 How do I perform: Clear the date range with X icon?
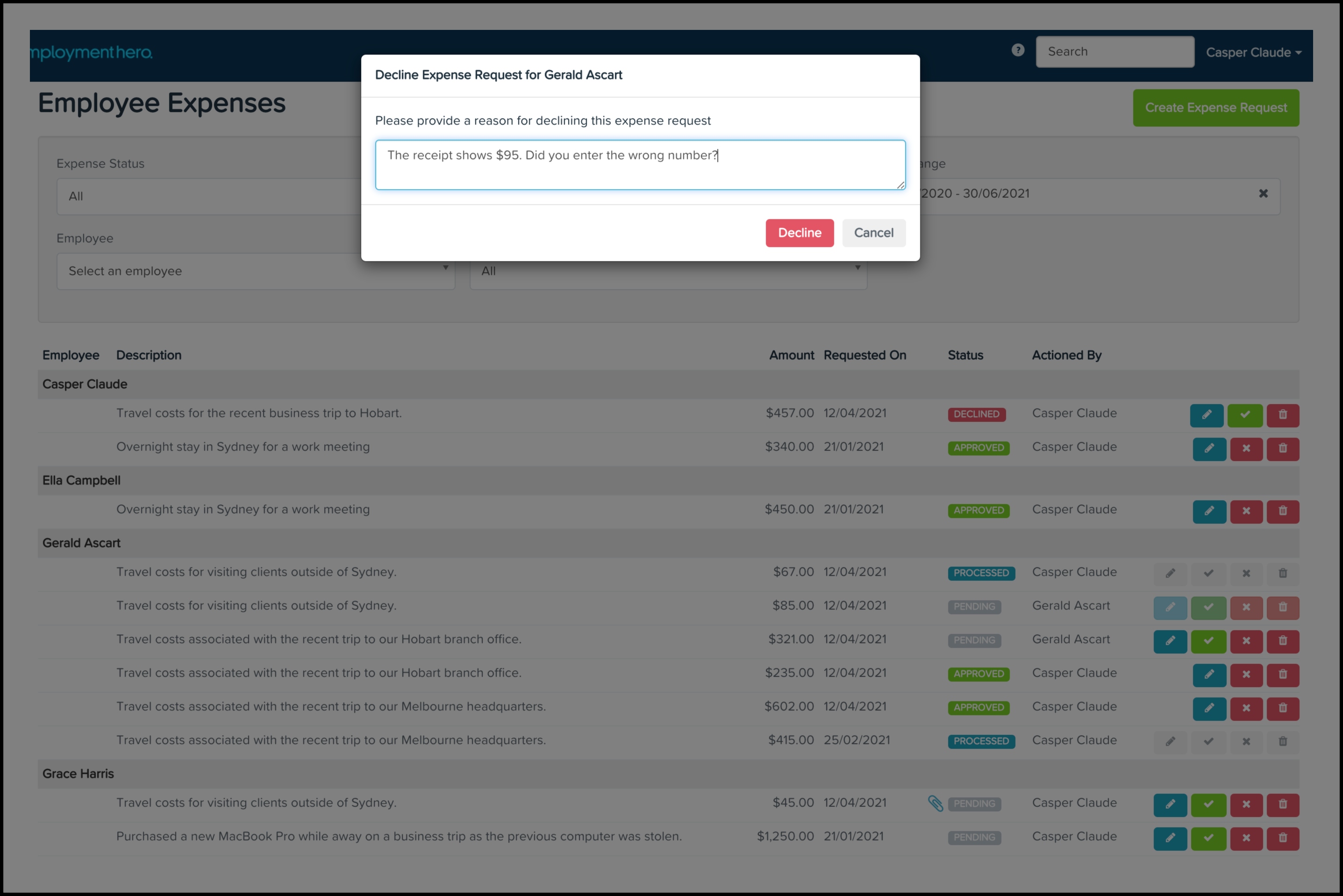click(1263, 194)
